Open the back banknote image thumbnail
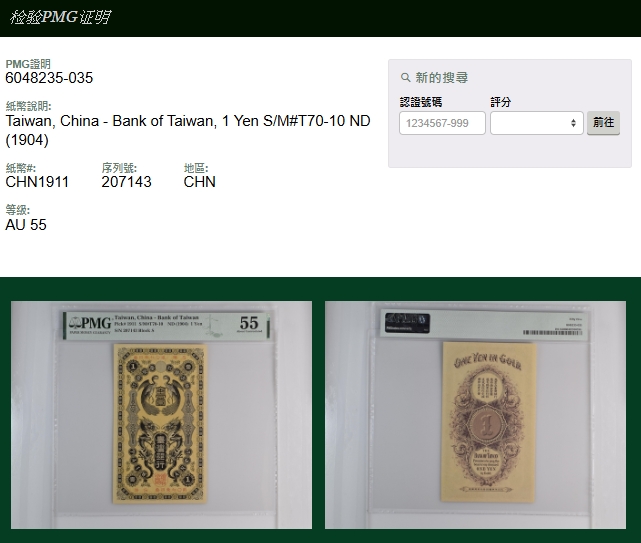The height and width of the screenshot is (543, 641). [x=475, y=415]
